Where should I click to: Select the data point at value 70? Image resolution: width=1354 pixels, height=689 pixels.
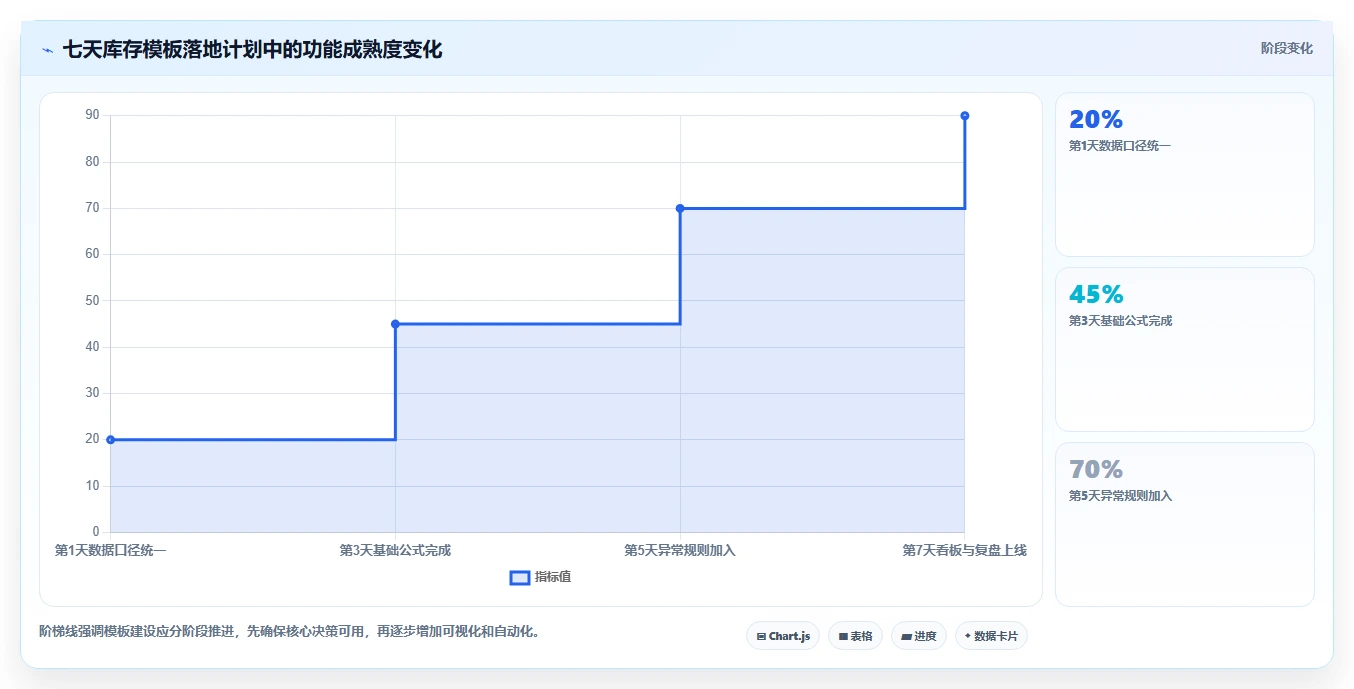coord(680,208)
